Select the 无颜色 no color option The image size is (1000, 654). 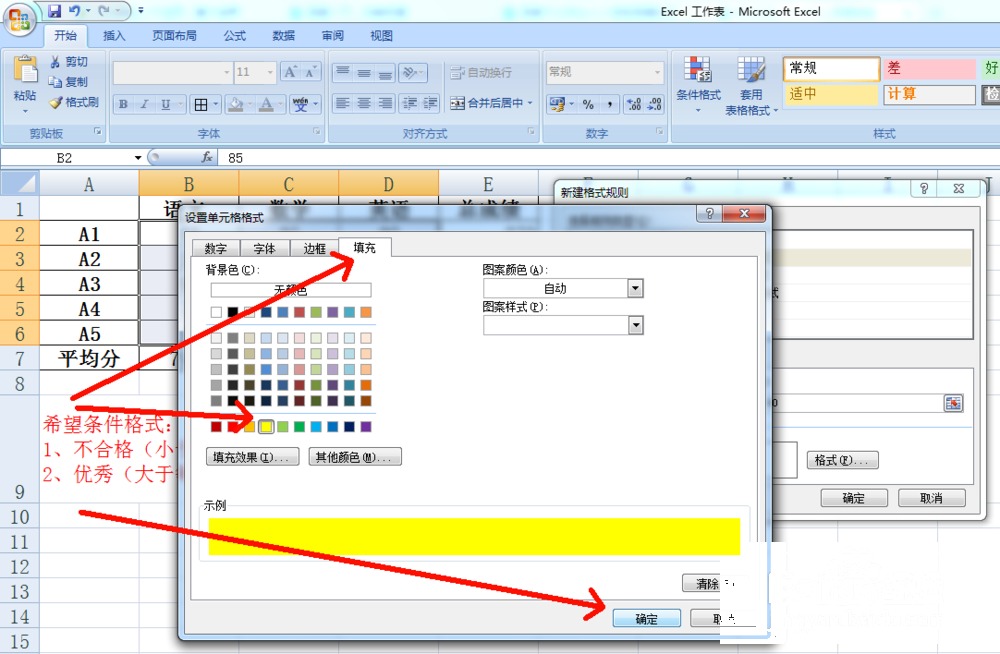291,290
